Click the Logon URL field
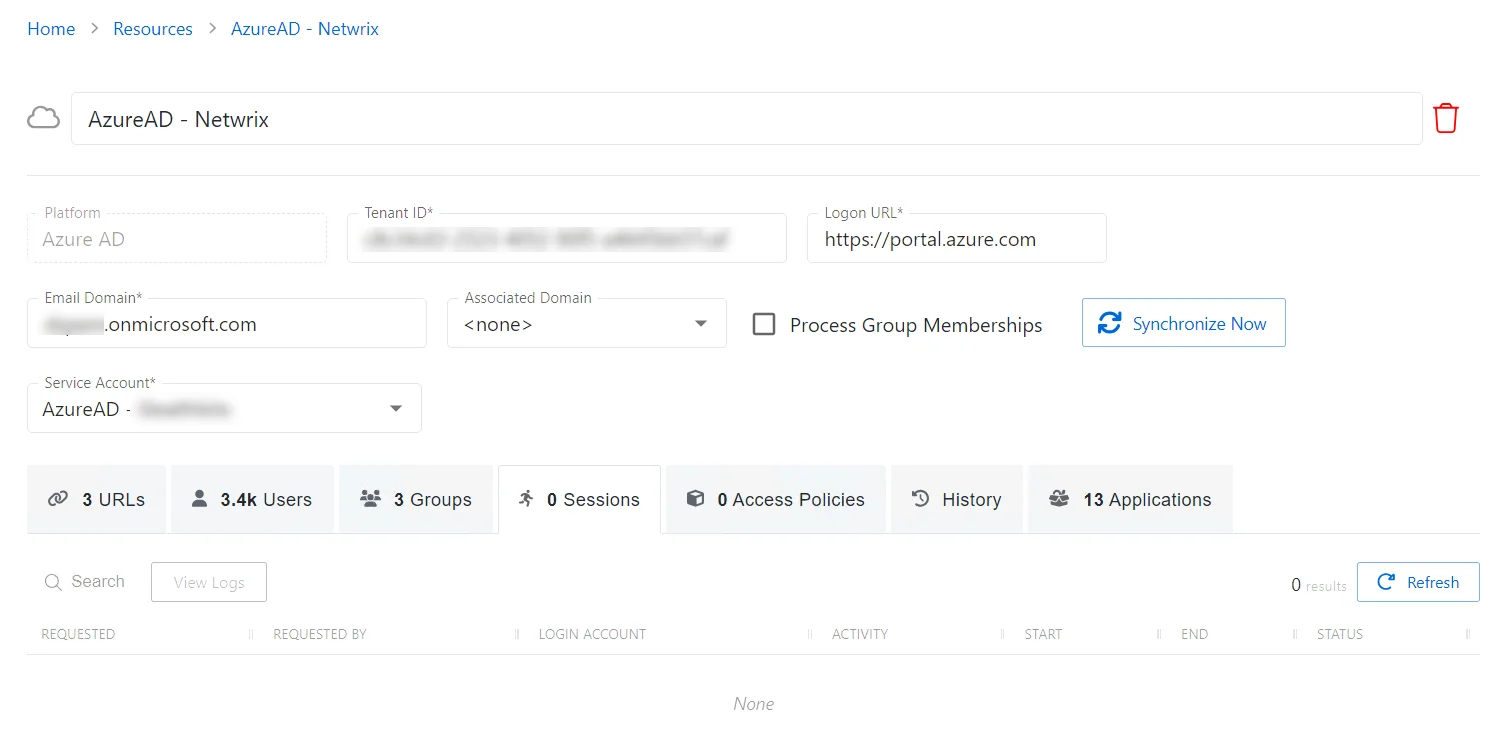Viewport: 1509px width, 744px height. pos(957,238)
